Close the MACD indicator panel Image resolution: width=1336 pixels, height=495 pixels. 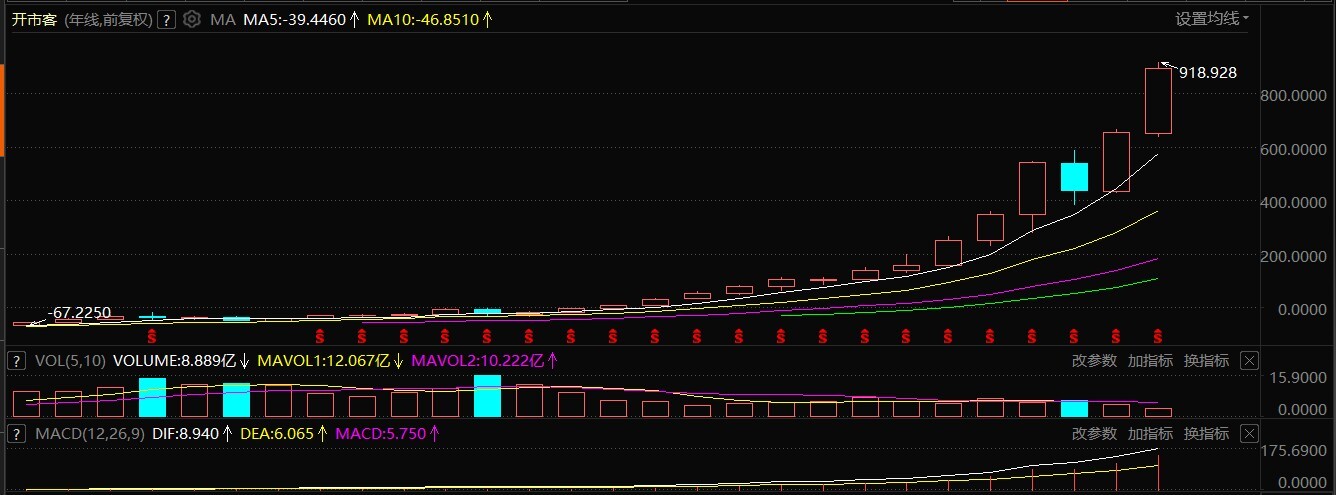click(1249, 434)
